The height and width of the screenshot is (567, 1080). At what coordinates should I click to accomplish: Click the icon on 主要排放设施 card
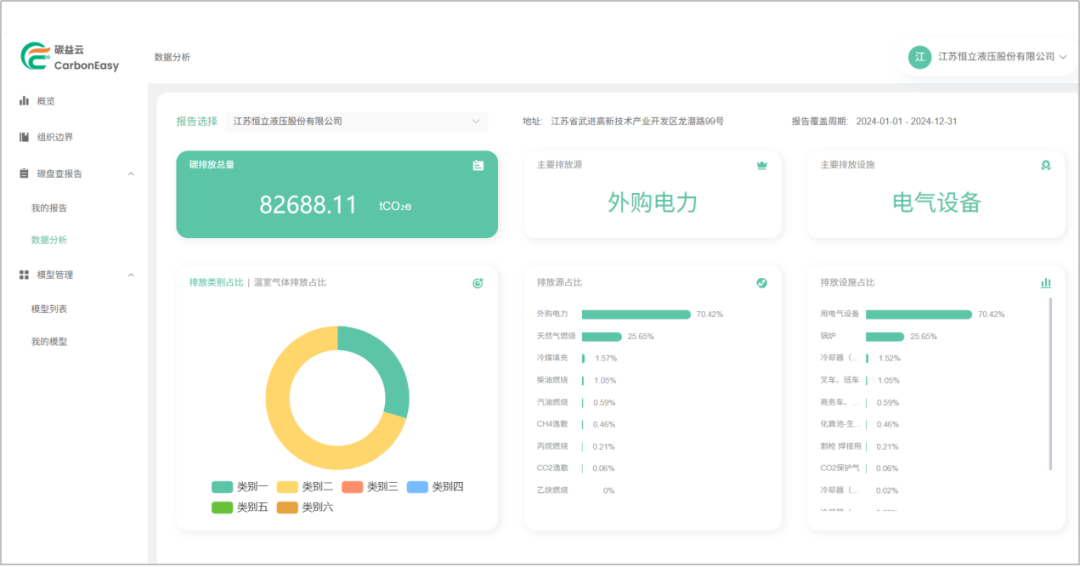click(1046, 165)
